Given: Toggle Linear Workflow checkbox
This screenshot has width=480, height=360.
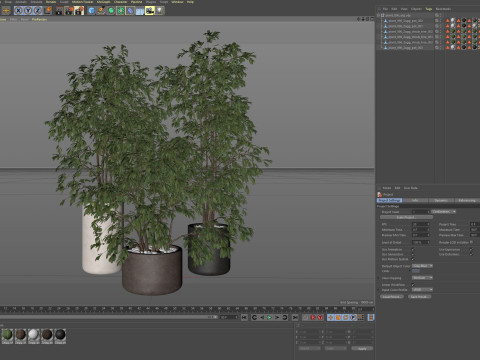Looking at the screenshot, I should tap(413, 285).
